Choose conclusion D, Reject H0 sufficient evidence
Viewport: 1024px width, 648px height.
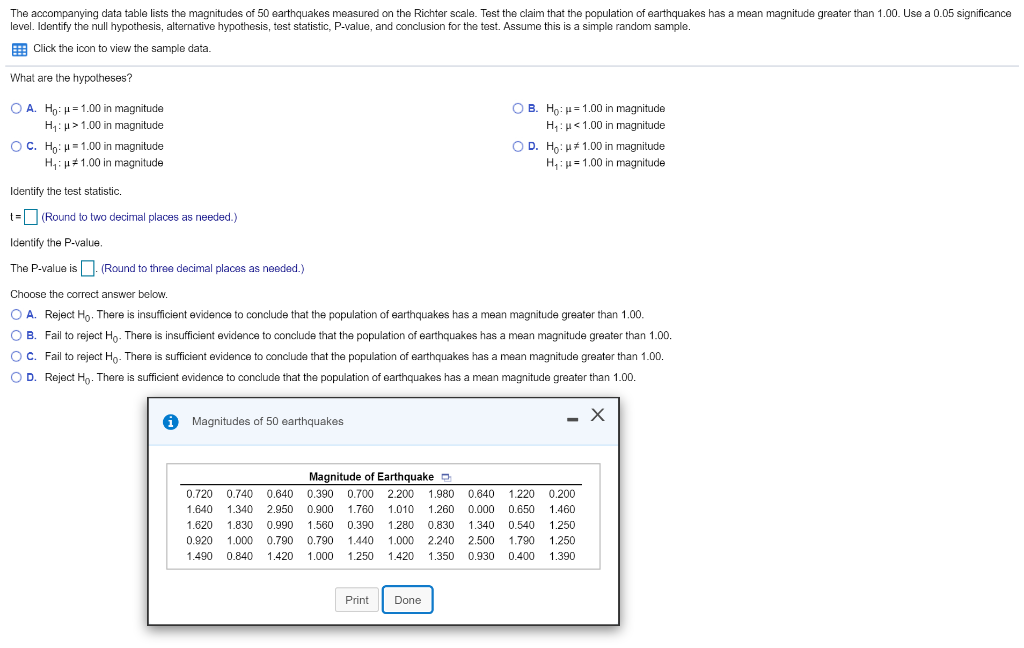pyautogui.click(x=15, y=377)
